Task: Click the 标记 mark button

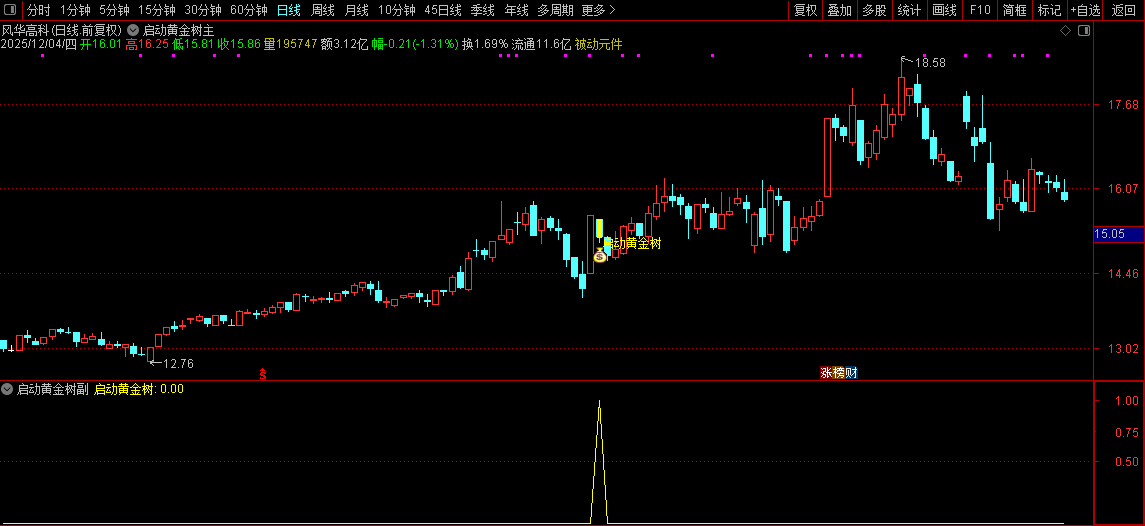Action: (x=1049, y=10)
